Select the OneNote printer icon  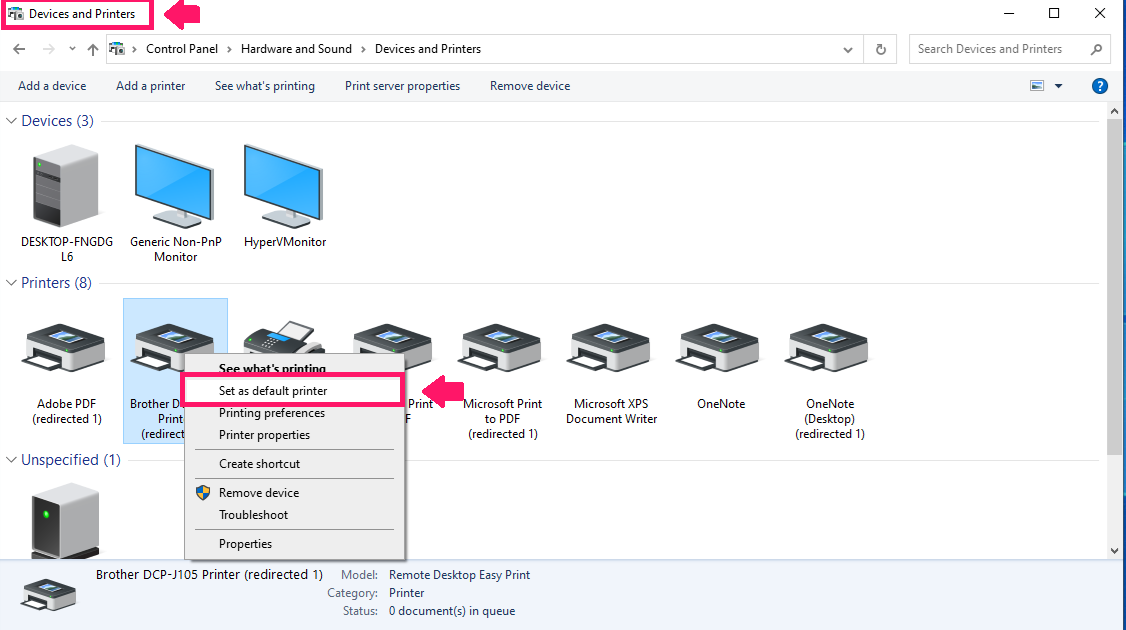click(x=720, y=348)
